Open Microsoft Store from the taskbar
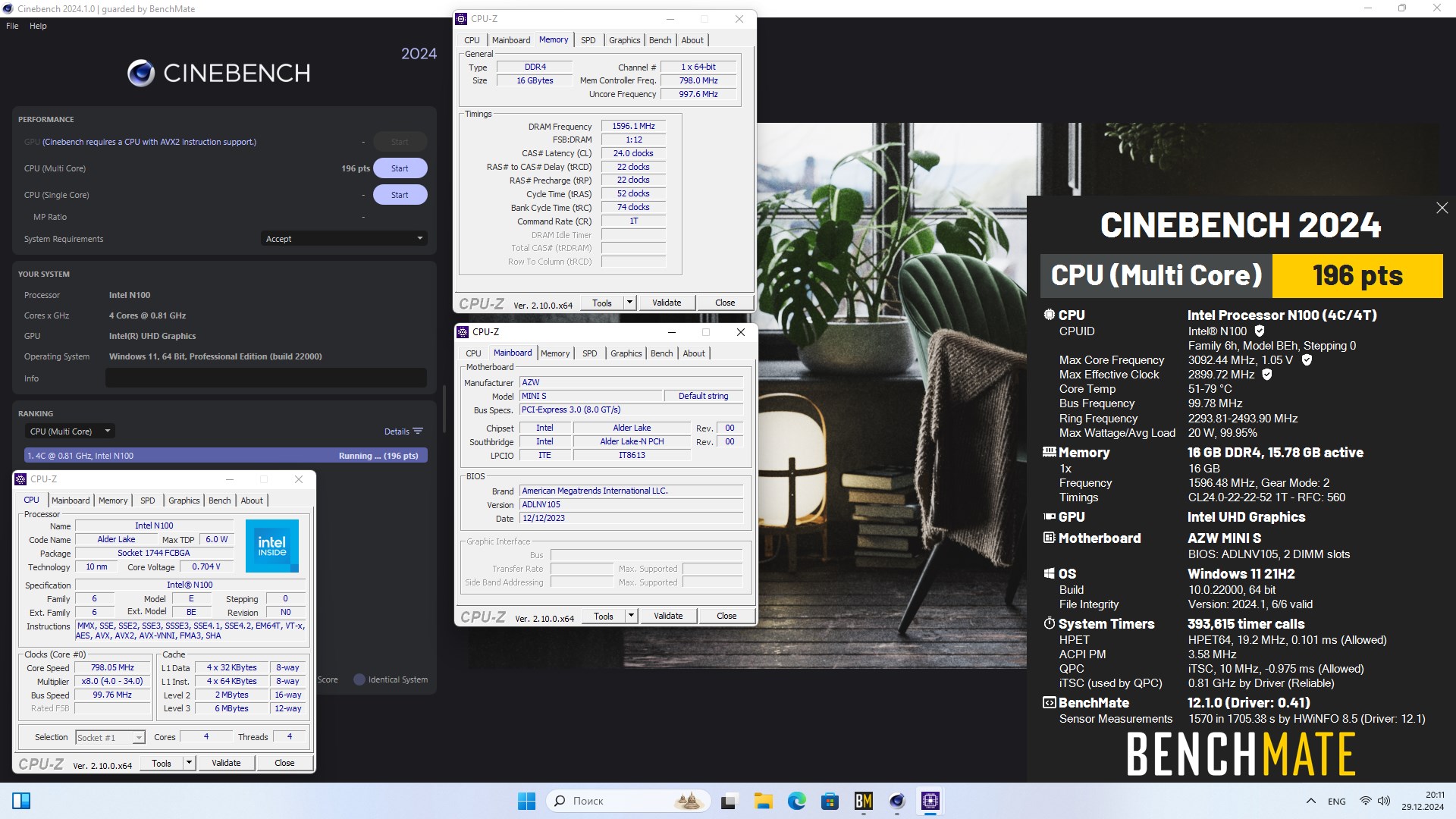The width and height of the screenshot is (1456, 819). click(x=830, y=801)
